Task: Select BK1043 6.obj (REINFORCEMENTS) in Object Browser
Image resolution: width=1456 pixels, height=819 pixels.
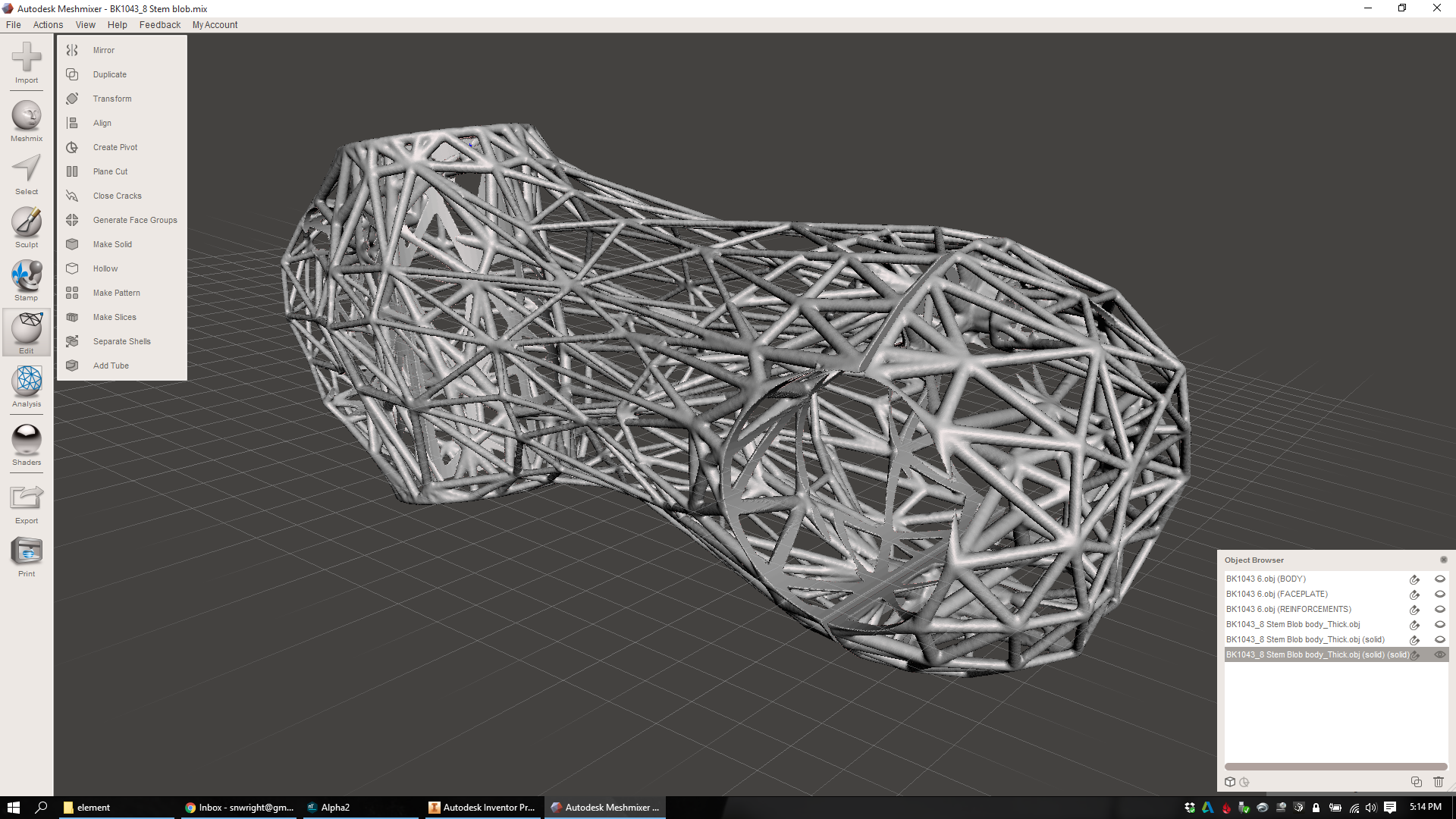Action: pos(1289,609)
